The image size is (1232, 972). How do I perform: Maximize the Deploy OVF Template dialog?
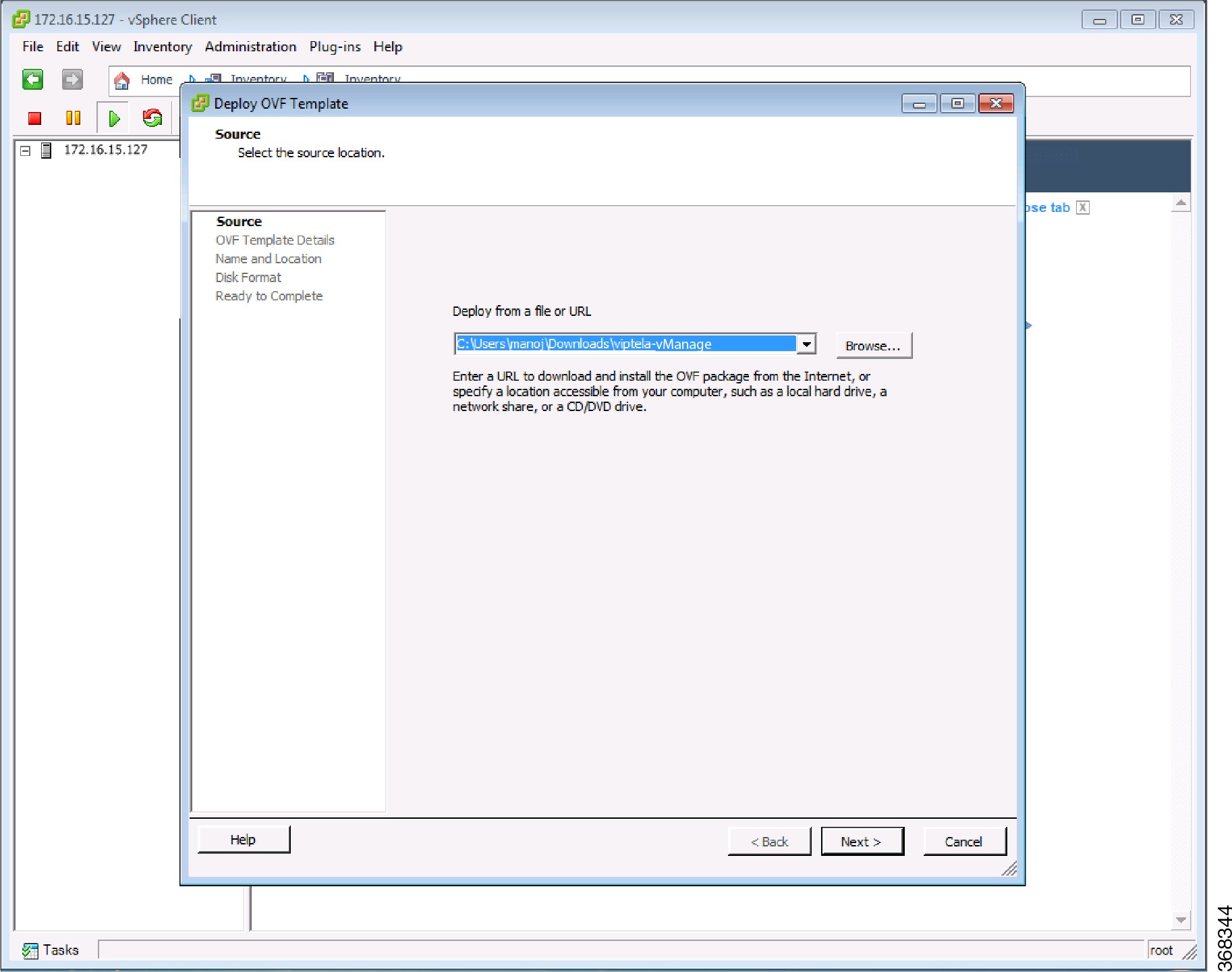pos(957,103)
